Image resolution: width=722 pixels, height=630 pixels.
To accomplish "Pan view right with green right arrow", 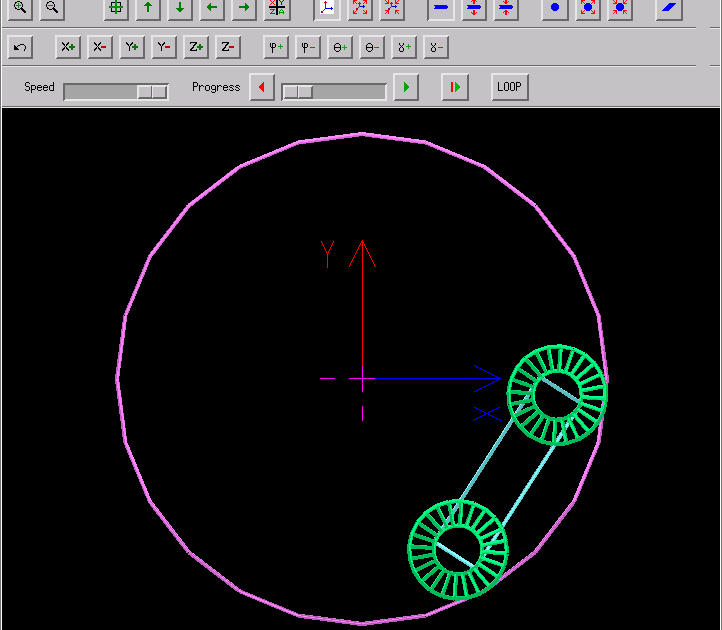I will [244, 8].
